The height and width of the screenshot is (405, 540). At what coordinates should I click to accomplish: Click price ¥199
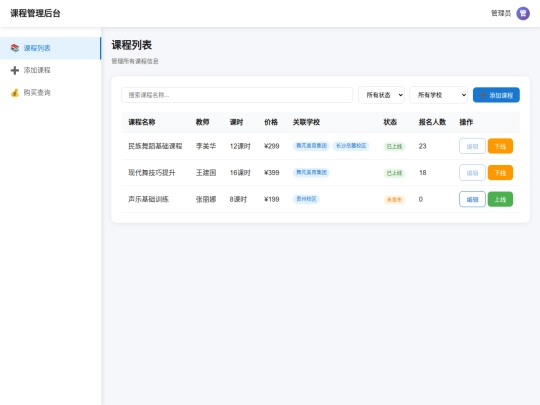272,199
